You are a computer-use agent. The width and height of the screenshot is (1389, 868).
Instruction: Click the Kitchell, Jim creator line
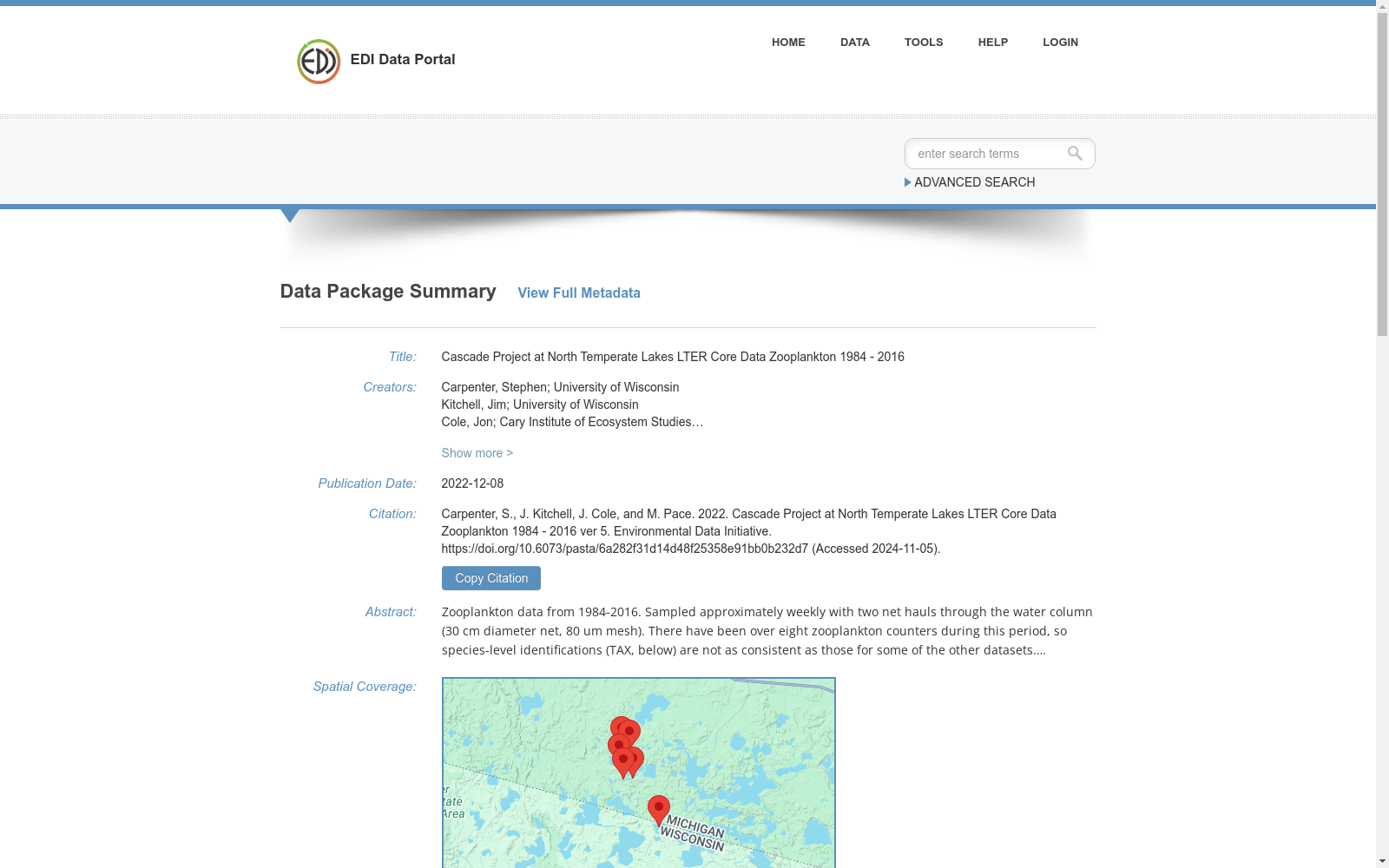point(540,404)
